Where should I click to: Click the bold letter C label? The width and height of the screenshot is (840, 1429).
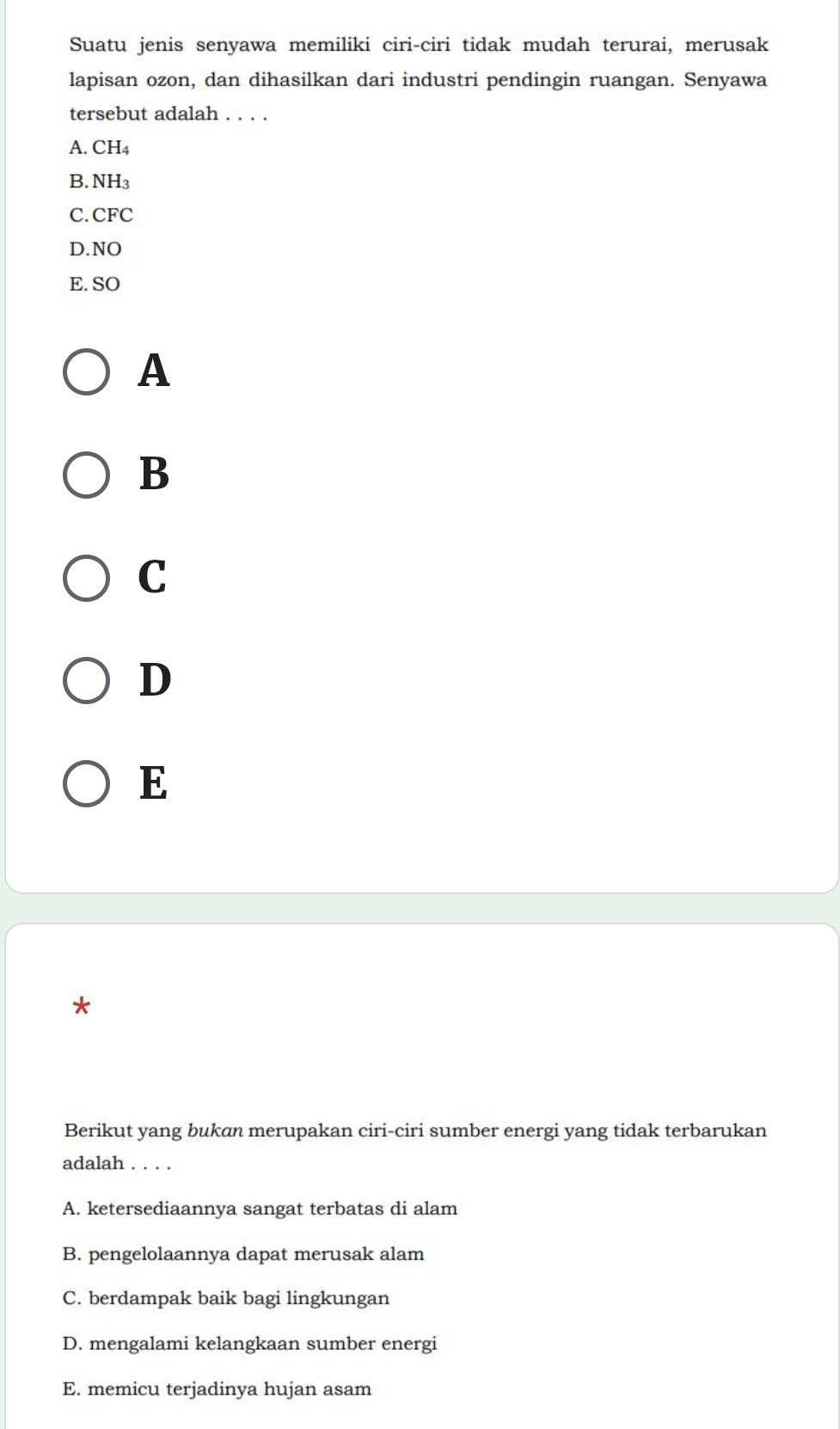click(153, 577)
